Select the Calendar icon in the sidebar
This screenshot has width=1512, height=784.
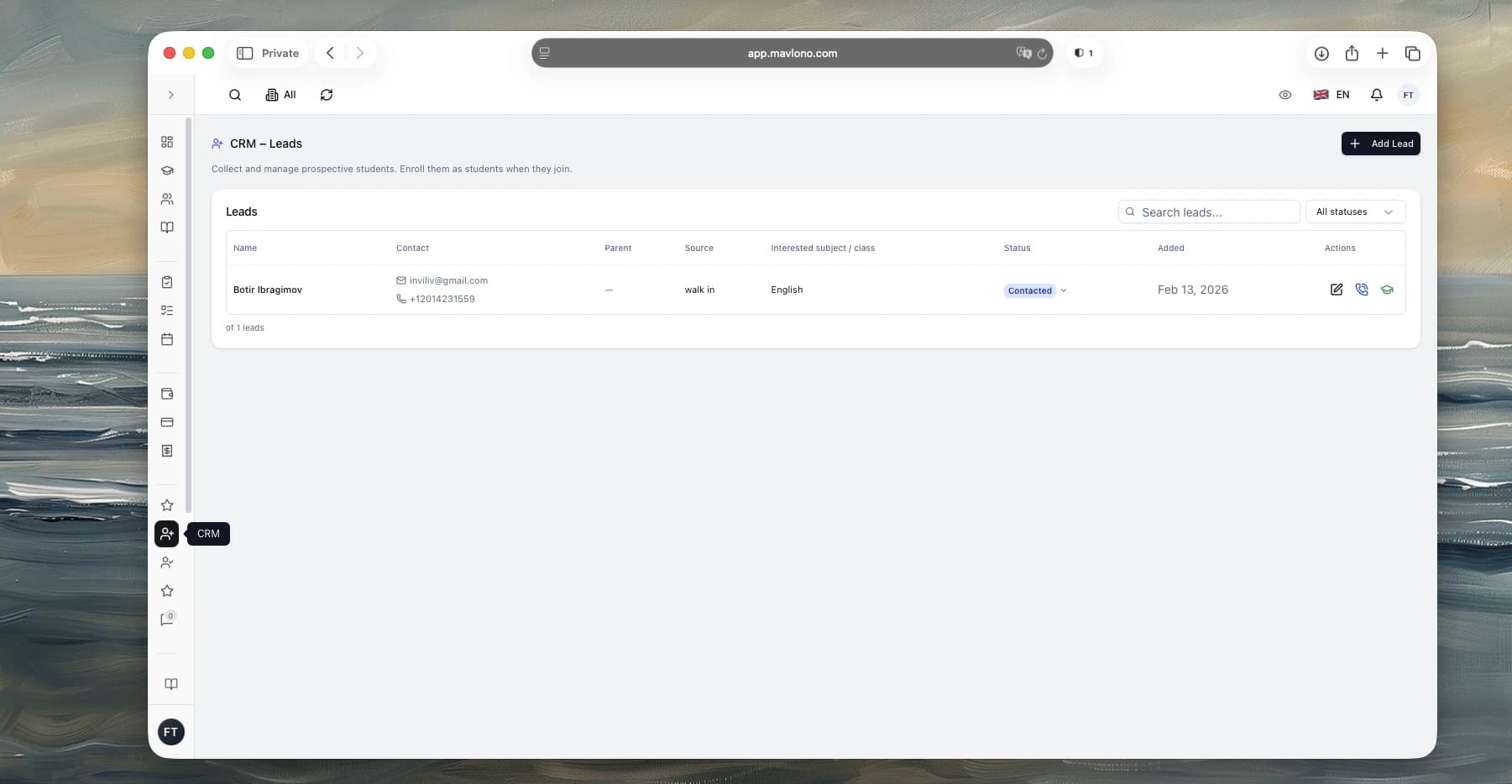(167, 339)
